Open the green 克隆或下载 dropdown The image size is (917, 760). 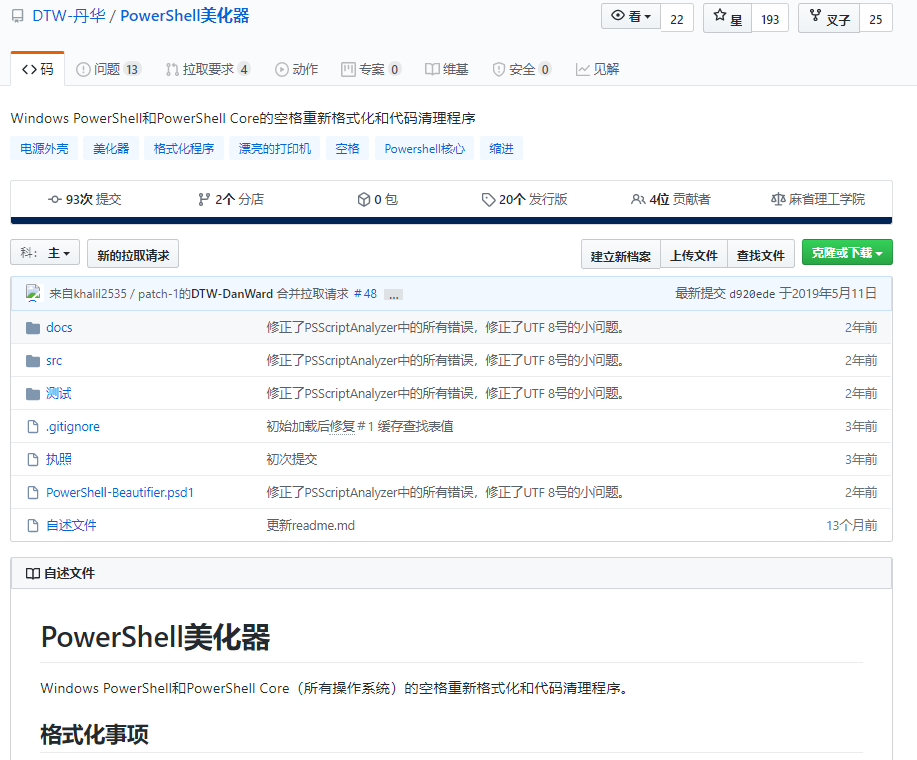tap(847, 253)
